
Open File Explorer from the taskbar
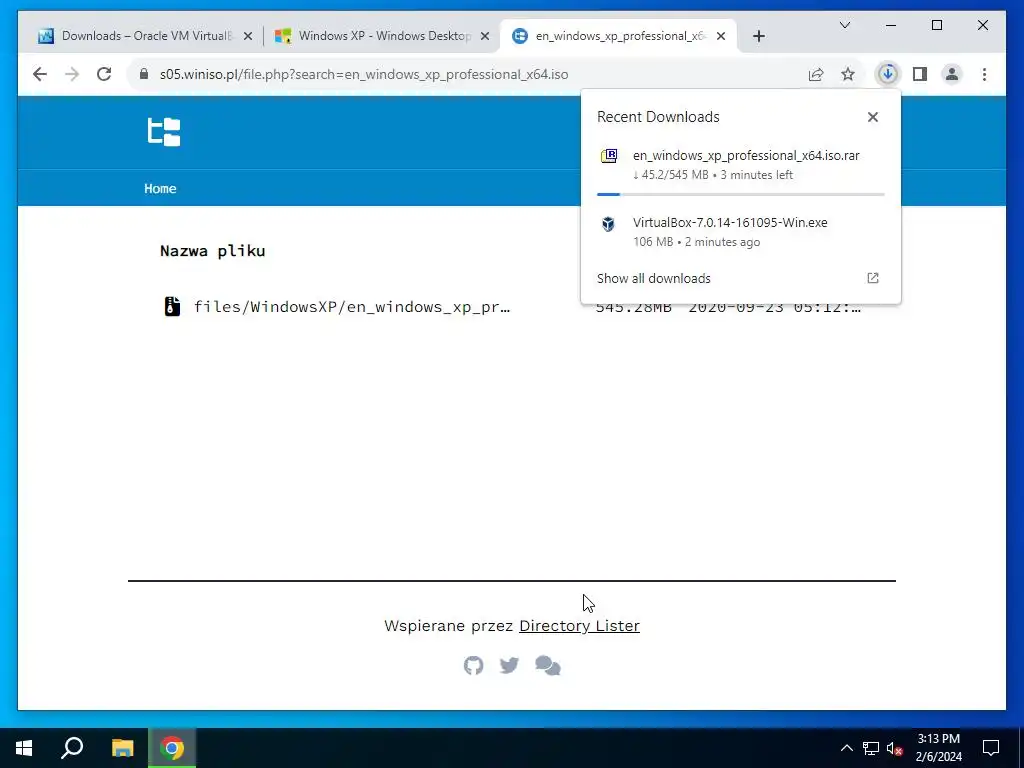pyautogui.click(x=122, y=748)
